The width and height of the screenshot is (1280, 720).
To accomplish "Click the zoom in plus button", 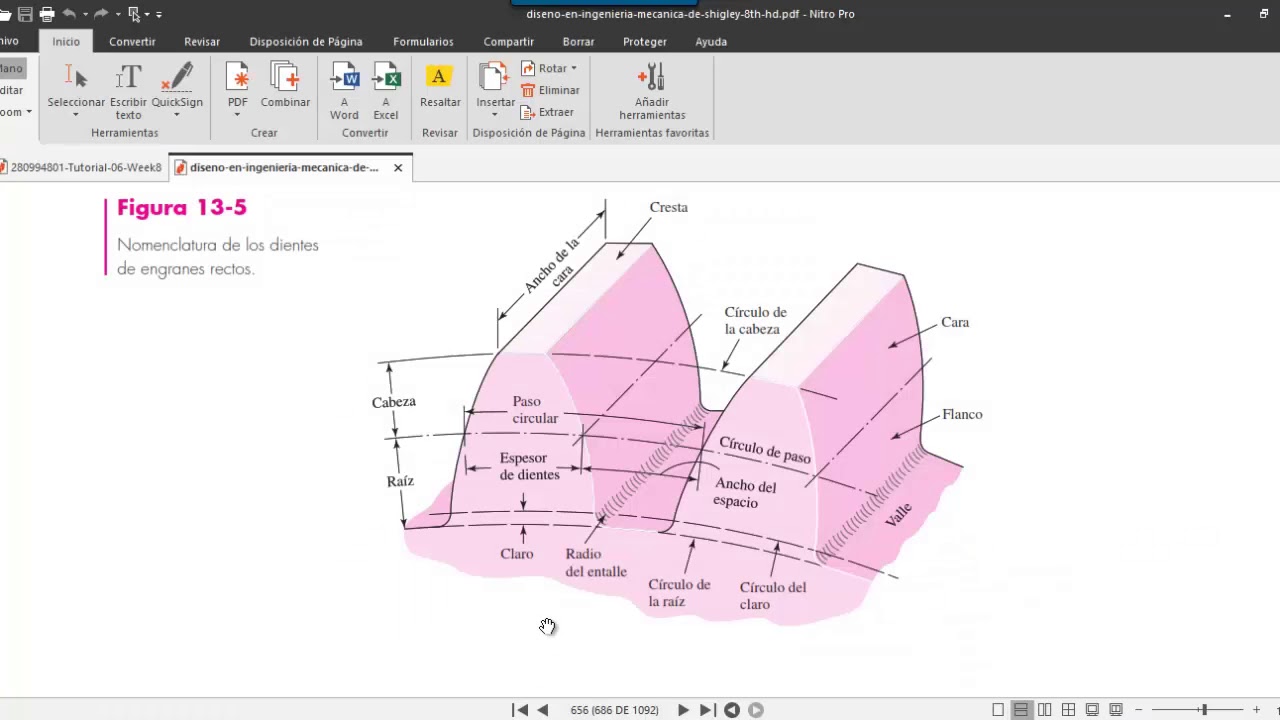I will [x=1257, y=710].
